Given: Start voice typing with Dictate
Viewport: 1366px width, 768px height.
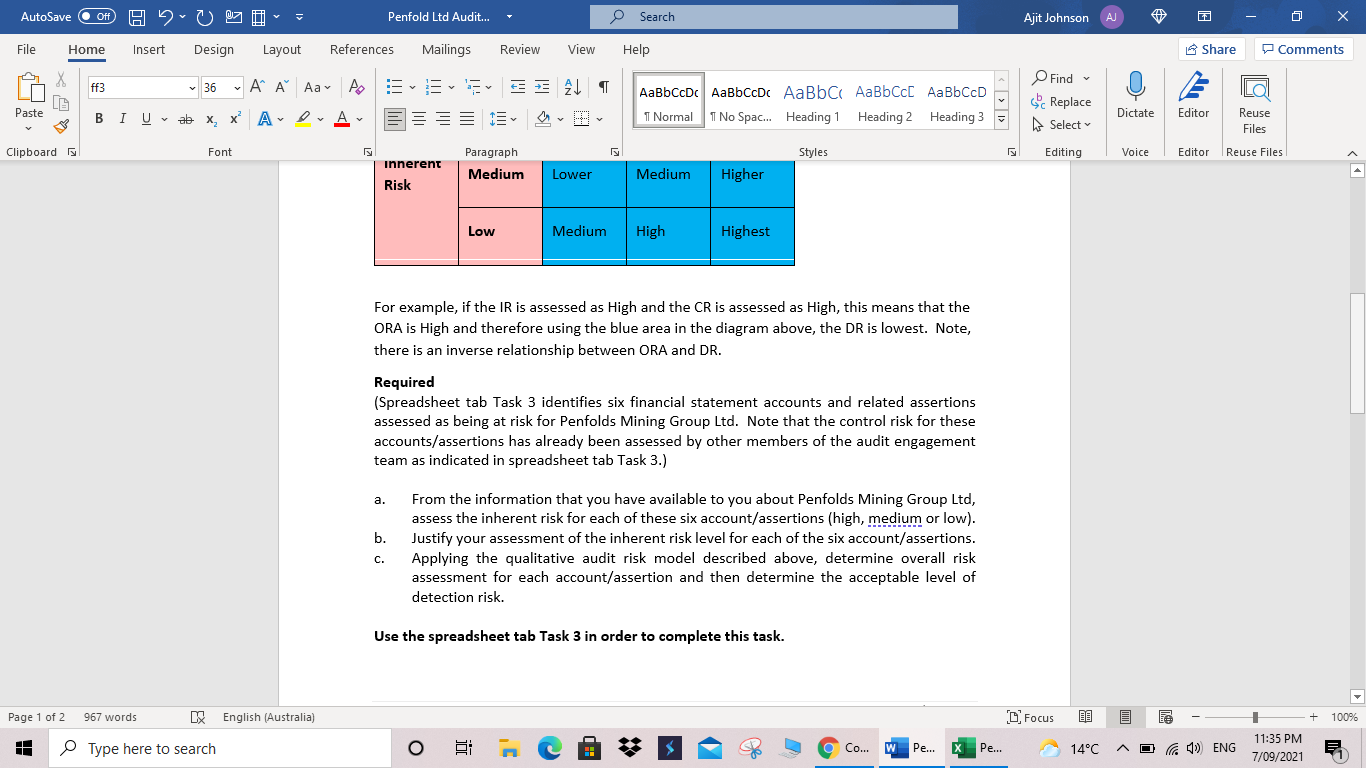Looking at the screenshot, I should (1135, 100).
